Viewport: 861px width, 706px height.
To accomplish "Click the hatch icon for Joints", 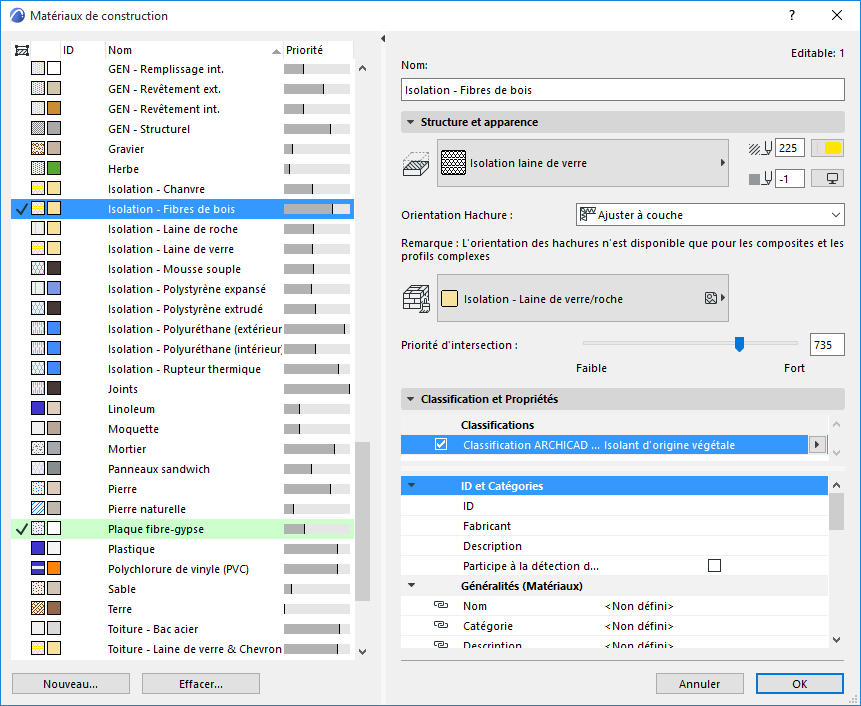I will pos(38,388).
